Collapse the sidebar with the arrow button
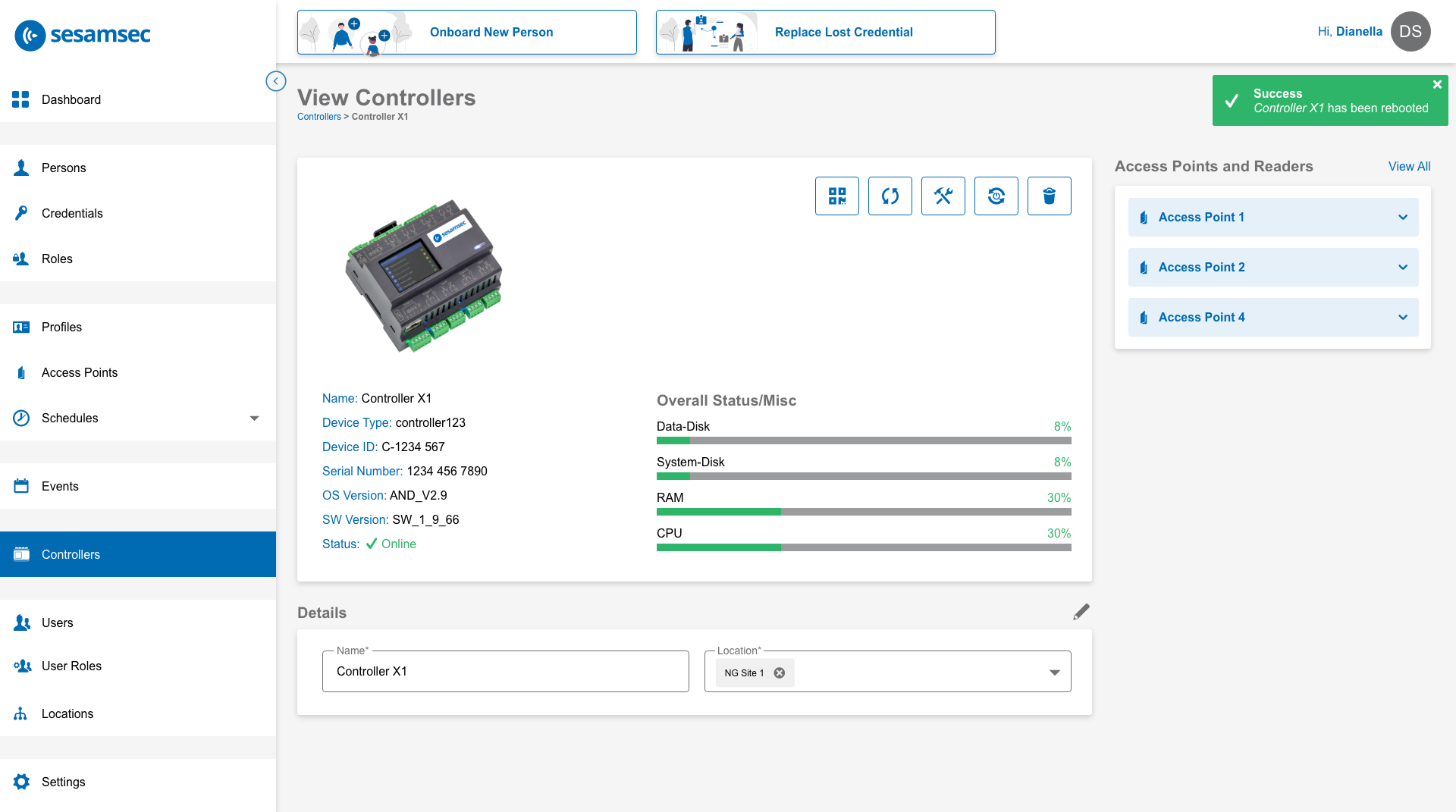The image size is (1456, 812). pyautogui.click(x=276, y=81)
